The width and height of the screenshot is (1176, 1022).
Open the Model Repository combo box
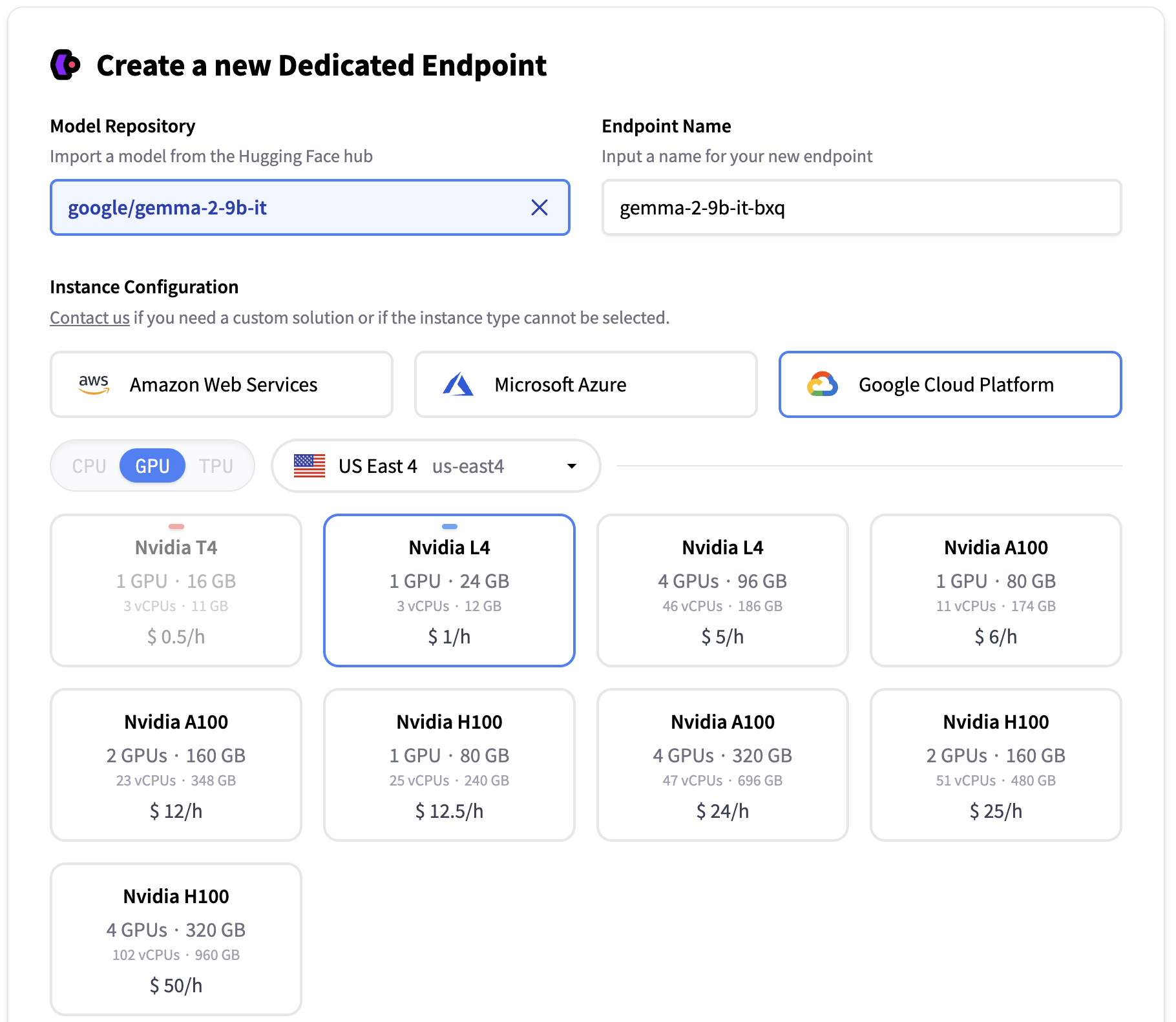coord(291,207)
